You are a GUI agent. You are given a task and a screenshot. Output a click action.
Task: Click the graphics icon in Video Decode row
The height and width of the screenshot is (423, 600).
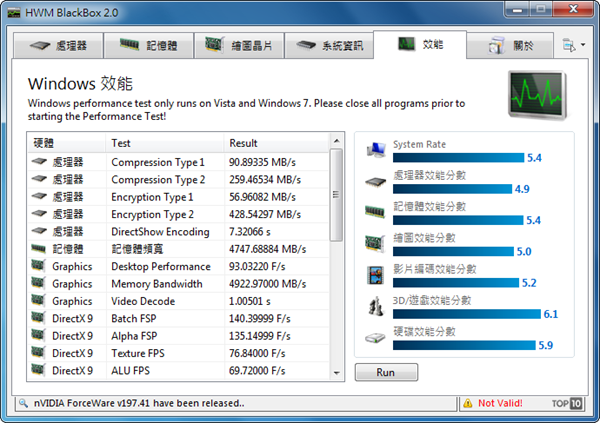38,300
